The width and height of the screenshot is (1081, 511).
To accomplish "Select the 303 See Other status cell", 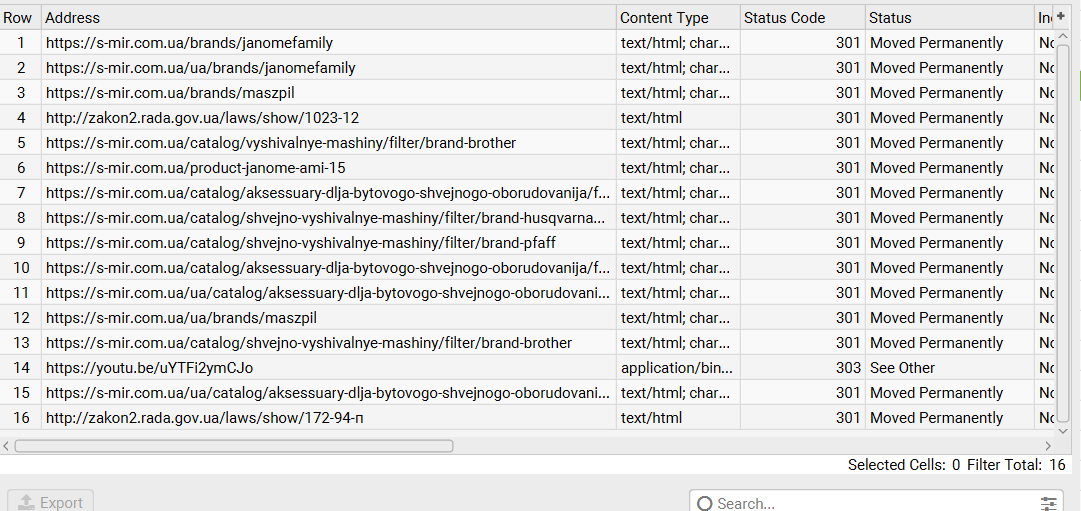I will pyautogui.click(x=902, y=368).
